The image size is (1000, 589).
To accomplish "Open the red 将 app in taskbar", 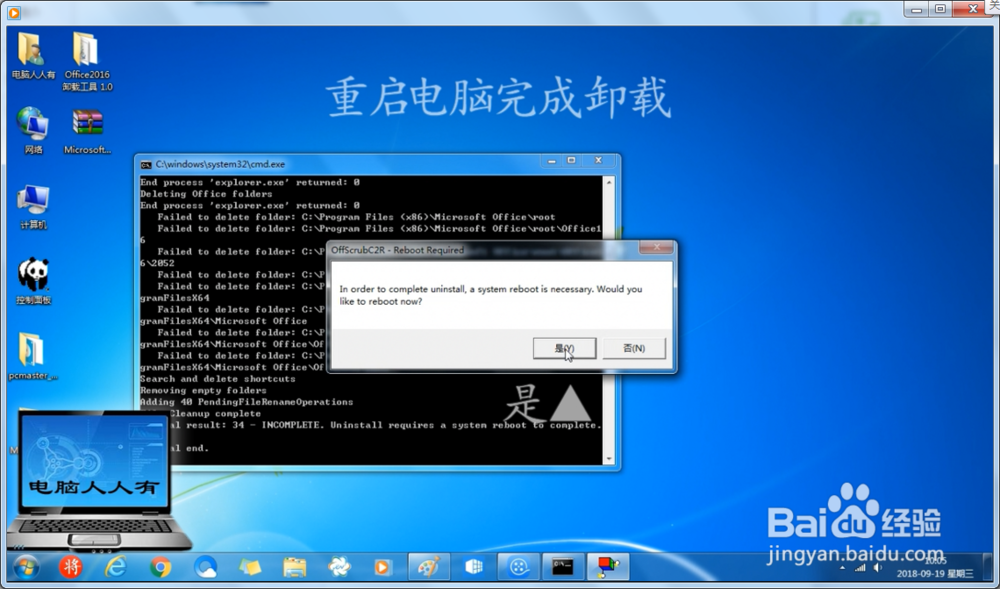I will coord(71,567).
